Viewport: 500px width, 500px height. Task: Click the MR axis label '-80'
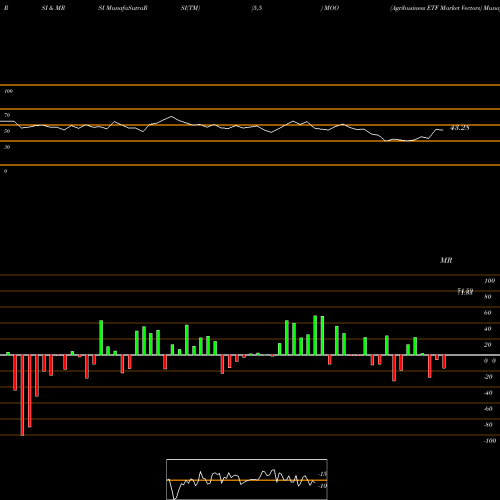[x=488, y=425]
